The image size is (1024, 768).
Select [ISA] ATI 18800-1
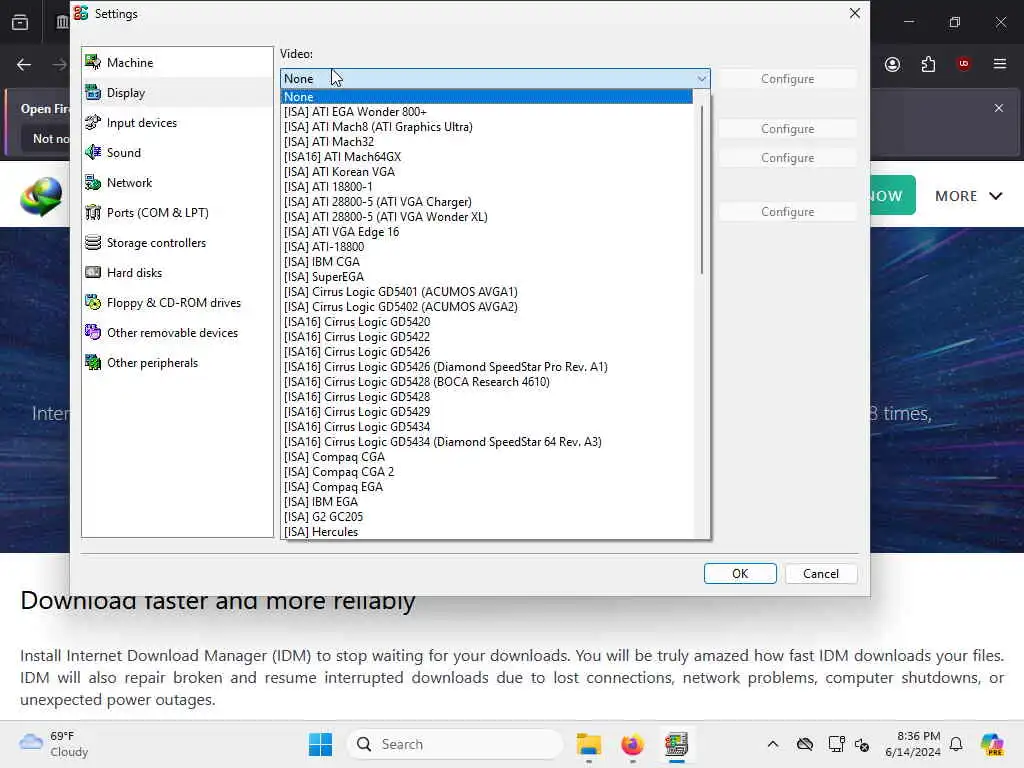point(487,187)
